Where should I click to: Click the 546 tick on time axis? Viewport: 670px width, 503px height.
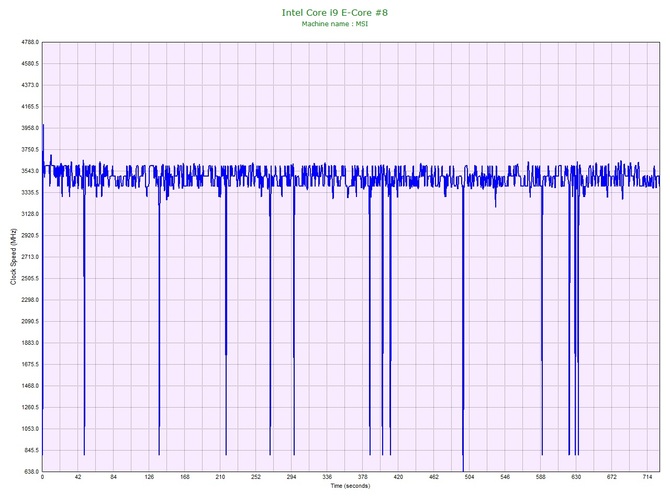tap(505, 477)
